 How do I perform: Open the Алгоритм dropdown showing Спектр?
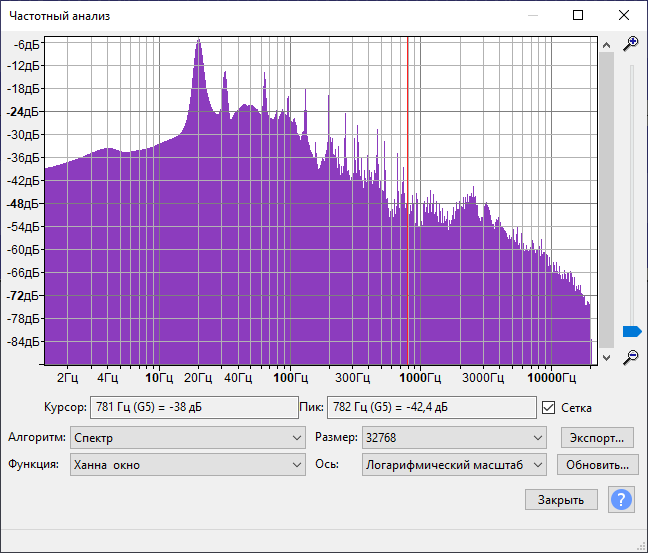[x=188, y=438]
